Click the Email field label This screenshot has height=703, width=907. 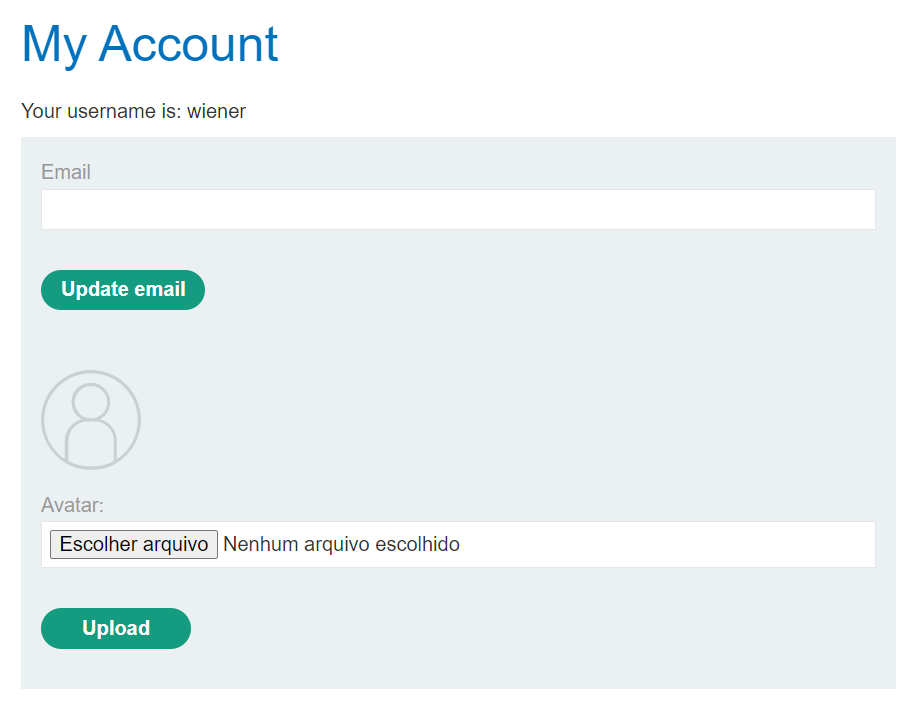click(x=66, y=172)
